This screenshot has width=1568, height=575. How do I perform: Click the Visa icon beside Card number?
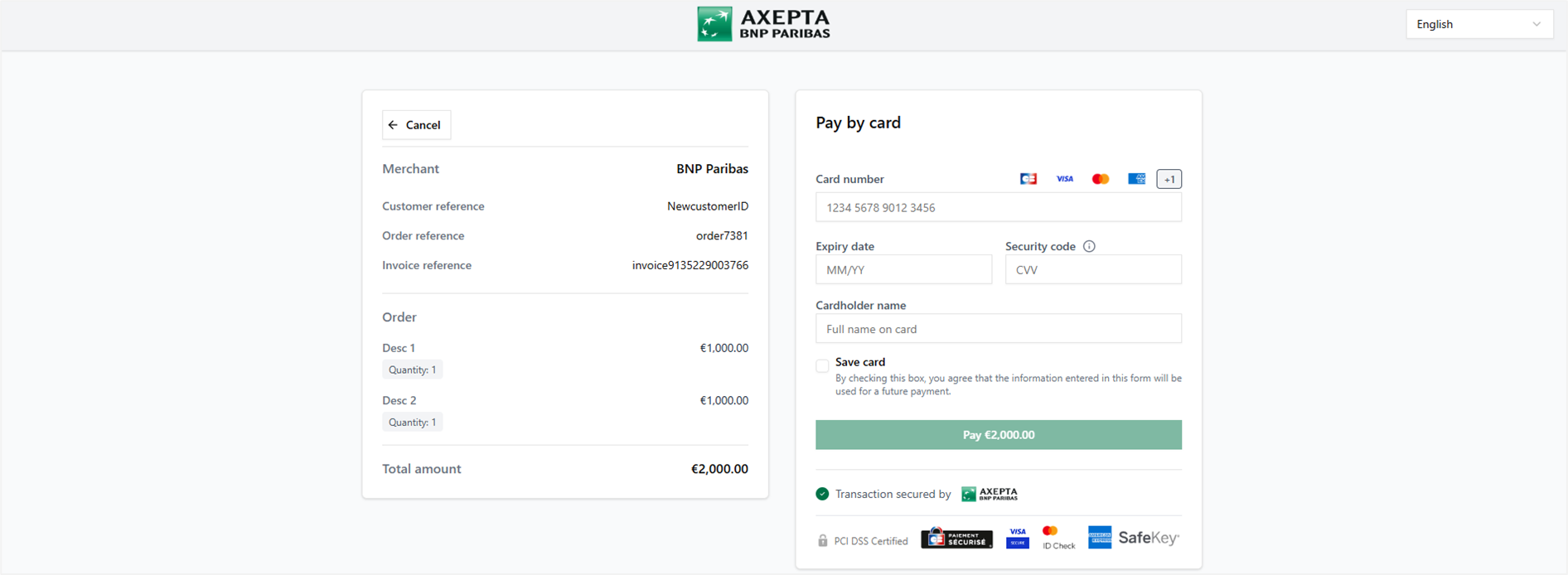[1064, 179]
